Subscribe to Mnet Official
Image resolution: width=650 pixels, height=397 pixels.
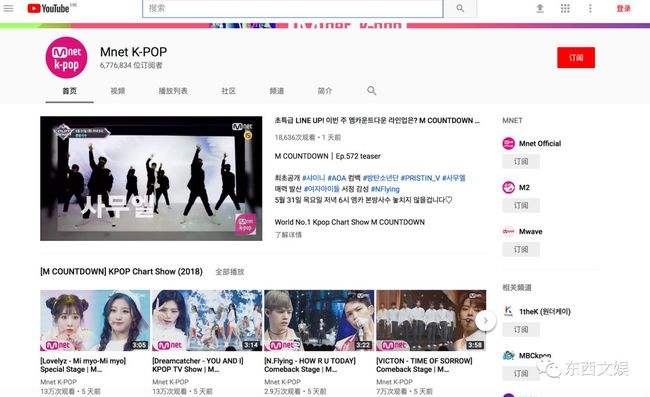click(x=521, y=162)
